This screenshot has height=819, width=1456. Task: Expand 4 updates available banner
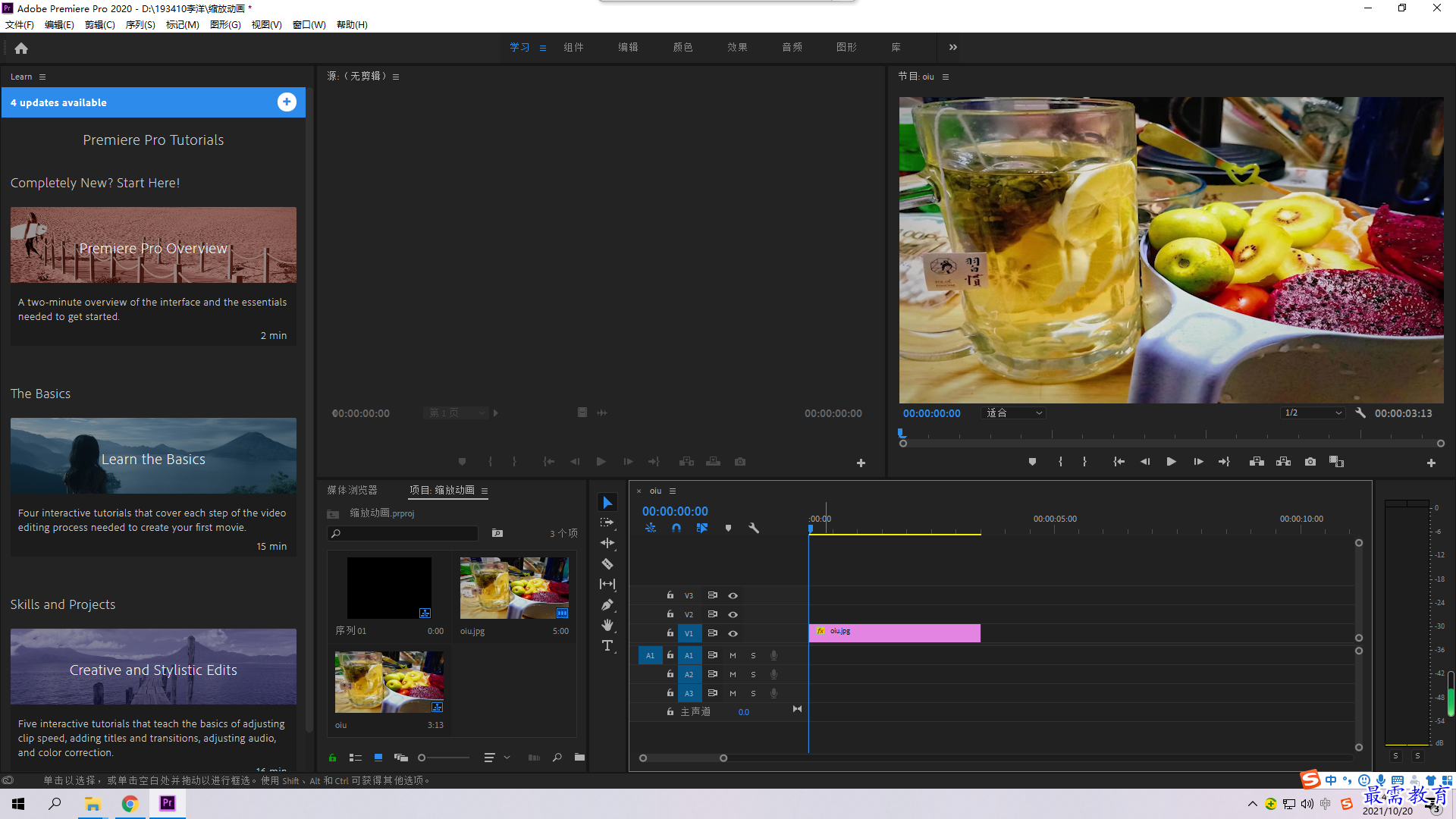(x=287, y=102)
